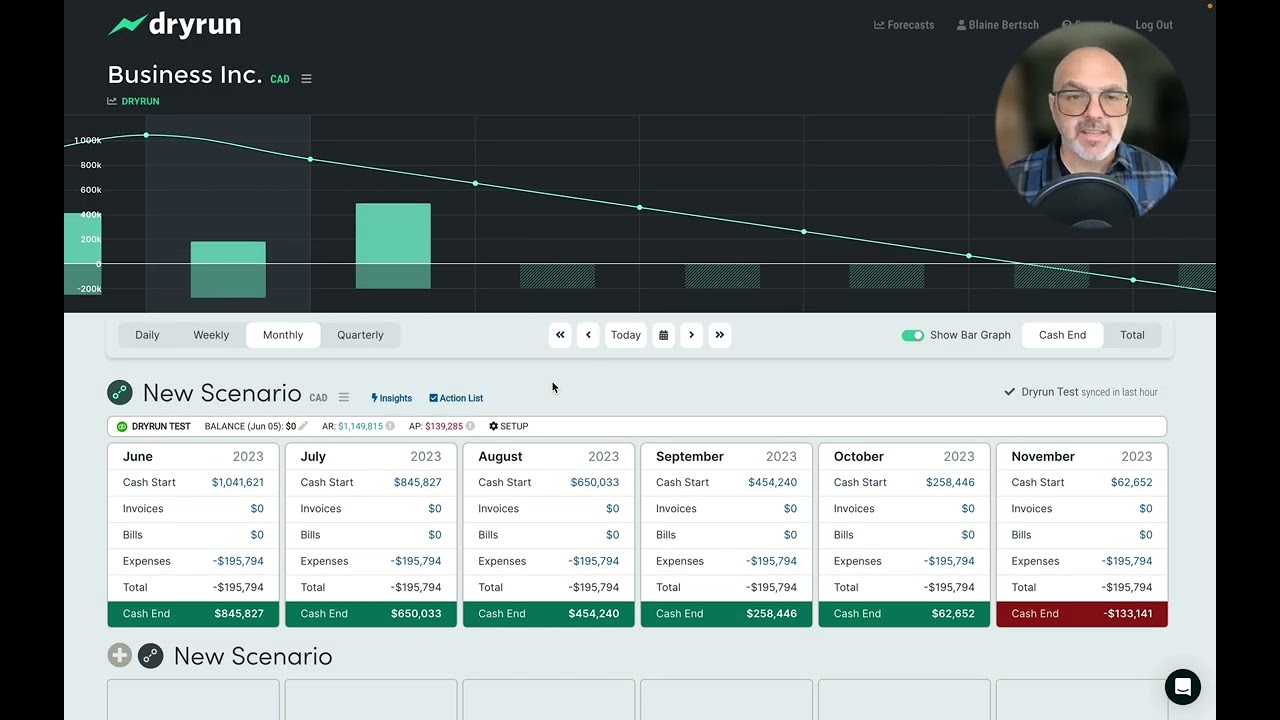Click the September Cash End $258,446 bar
1280x720 pixels.
pos(726,614)
